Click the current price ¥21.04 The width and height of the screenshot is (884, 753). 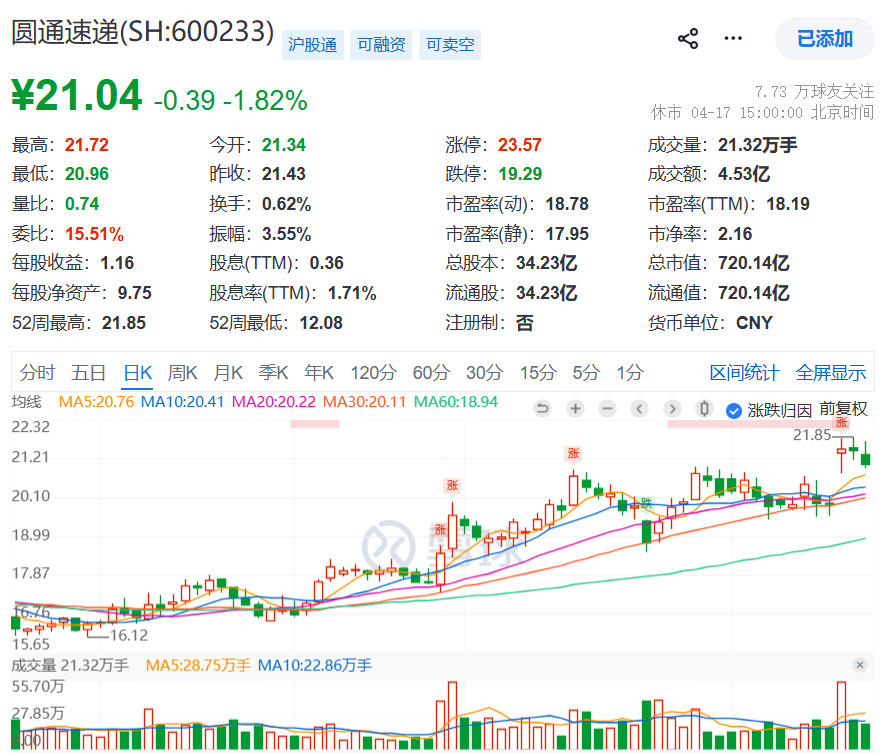(x=77, y=95)
